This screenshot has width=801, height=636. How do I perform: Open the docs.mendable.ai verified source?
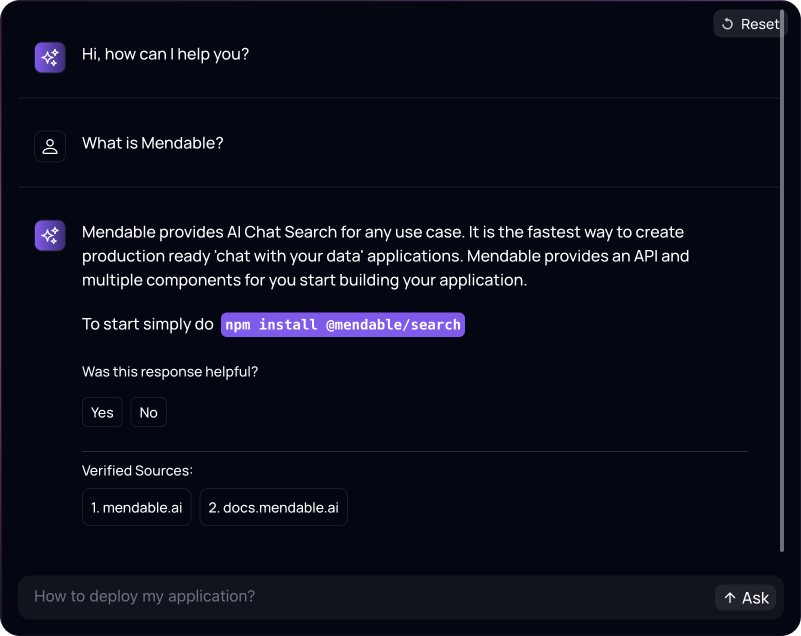(x=273, y=507)
